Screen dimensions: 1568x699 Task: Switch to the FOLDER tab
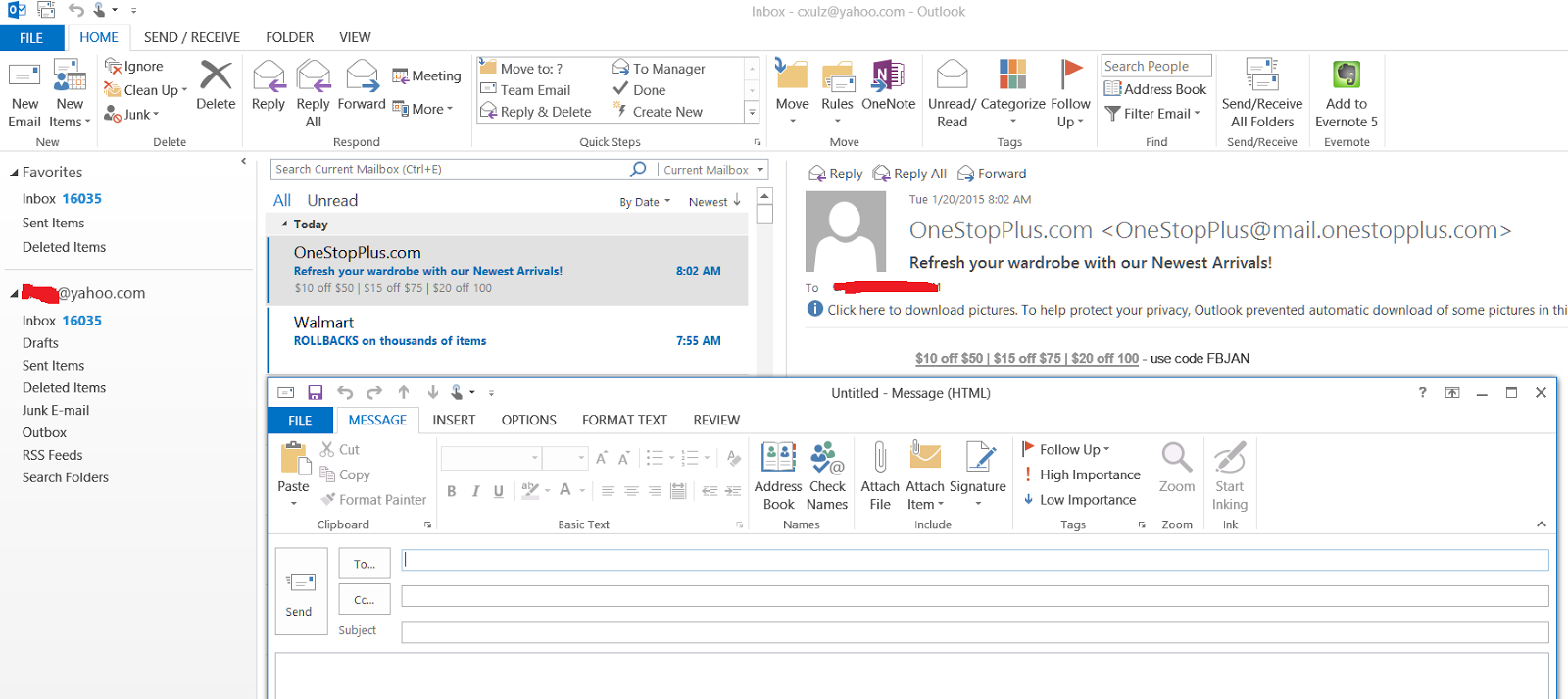[290, 37]
